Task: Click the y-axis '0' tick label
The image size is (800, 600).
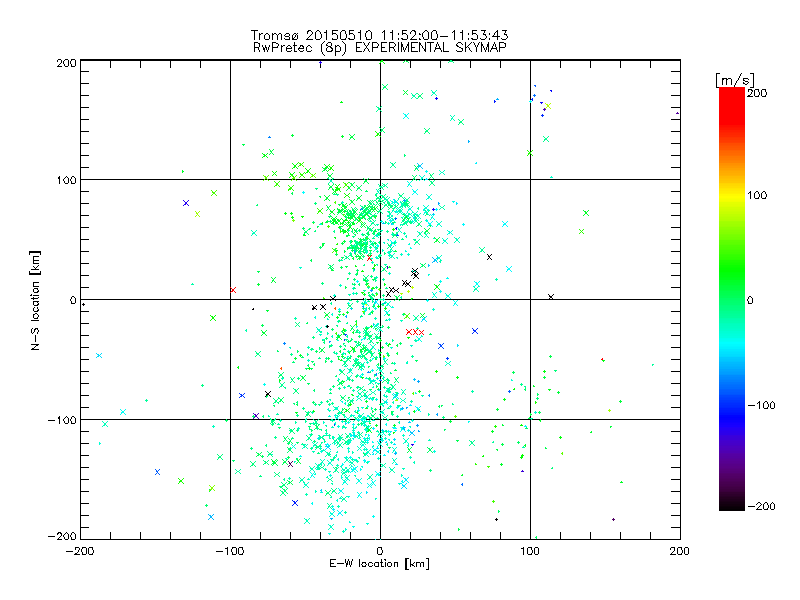Action: 73,300
